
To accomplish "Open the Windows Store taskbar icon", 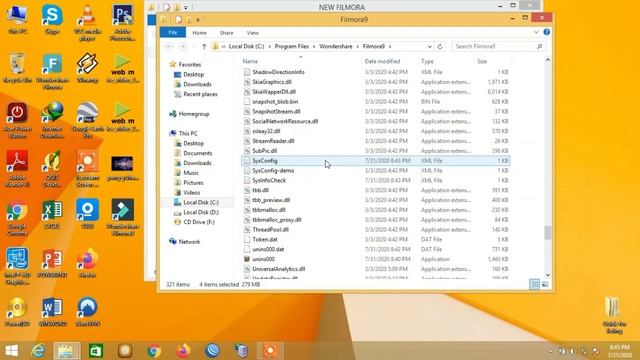I will (x=96, y=351).
